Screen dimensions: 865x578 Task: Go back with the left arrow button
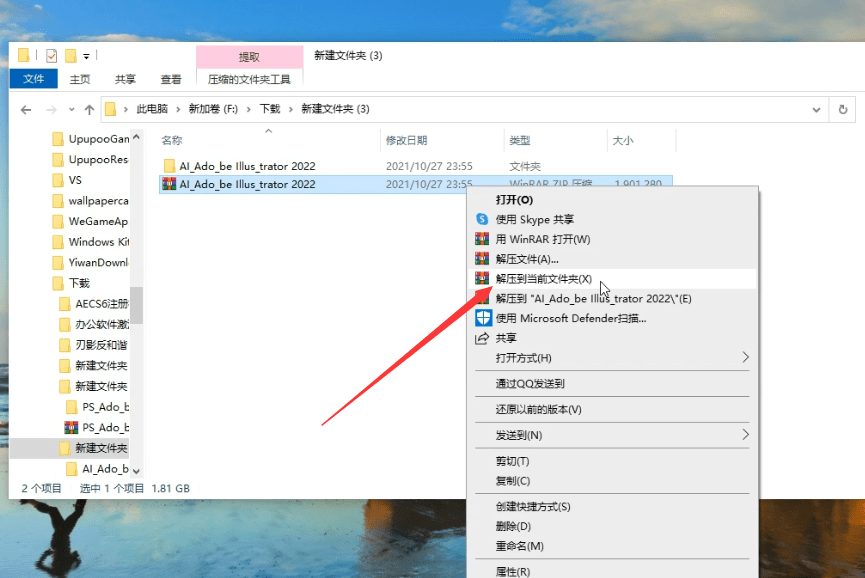click(26, 110)
